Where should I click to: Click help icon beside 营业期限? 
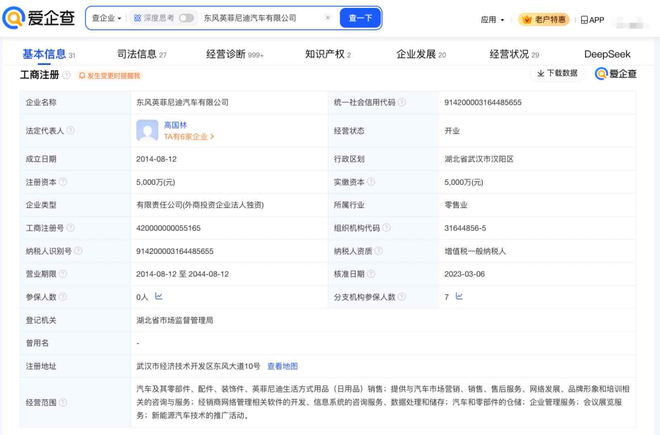pyautogui.click(x=63, y=274)
